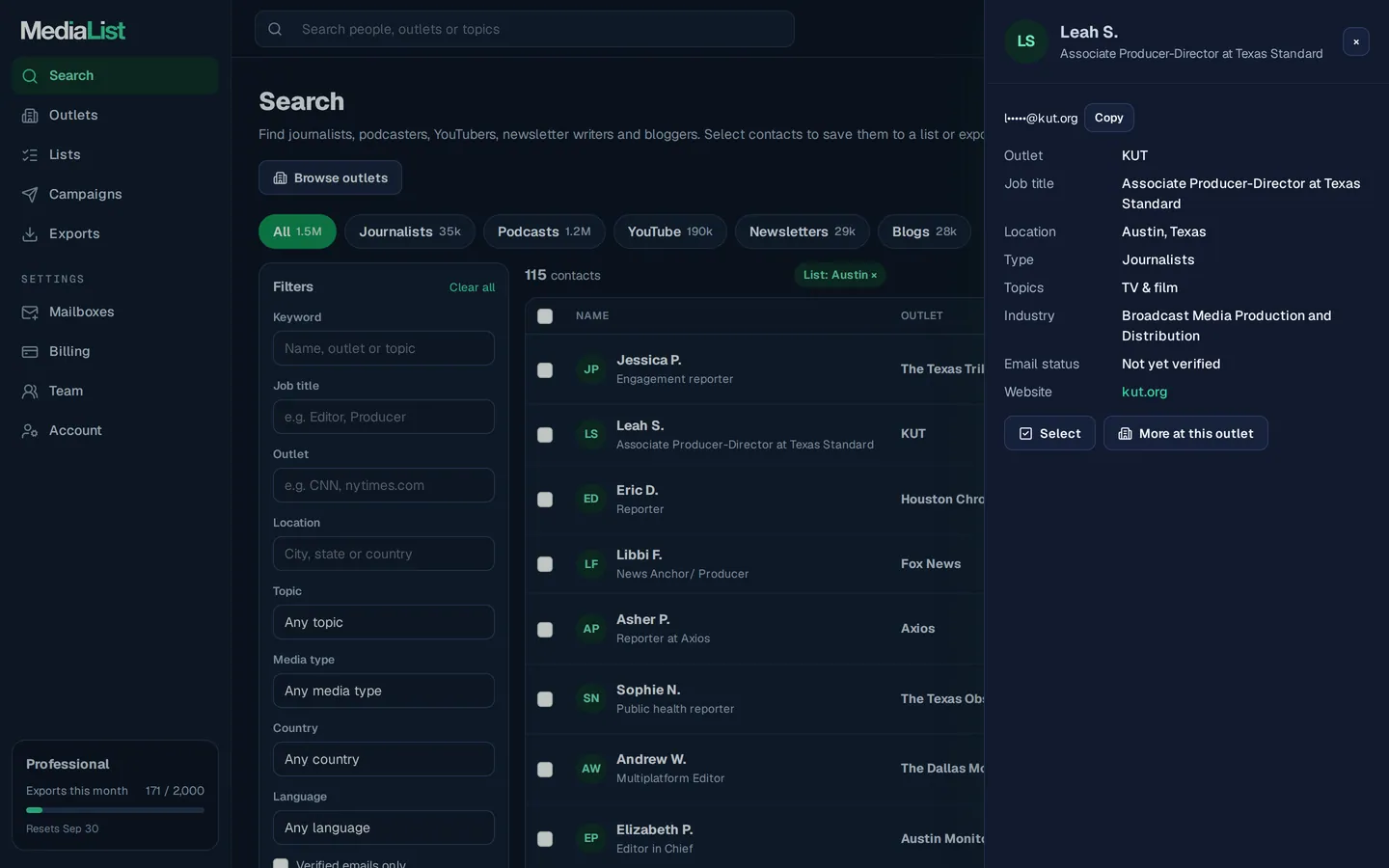
Task: Tick the checkbox for Jessica P.
Action: [x=545, y=370]
